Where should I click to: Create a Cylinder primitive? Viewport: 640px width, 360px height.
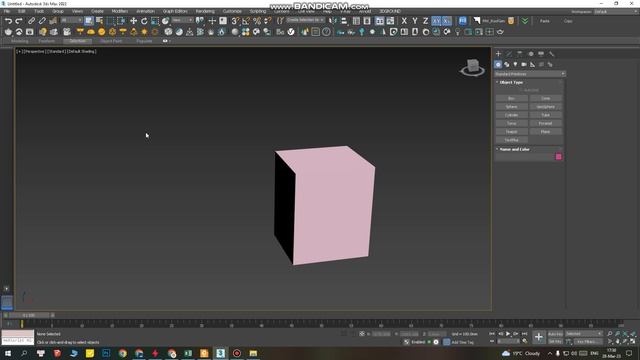[511, 115]
